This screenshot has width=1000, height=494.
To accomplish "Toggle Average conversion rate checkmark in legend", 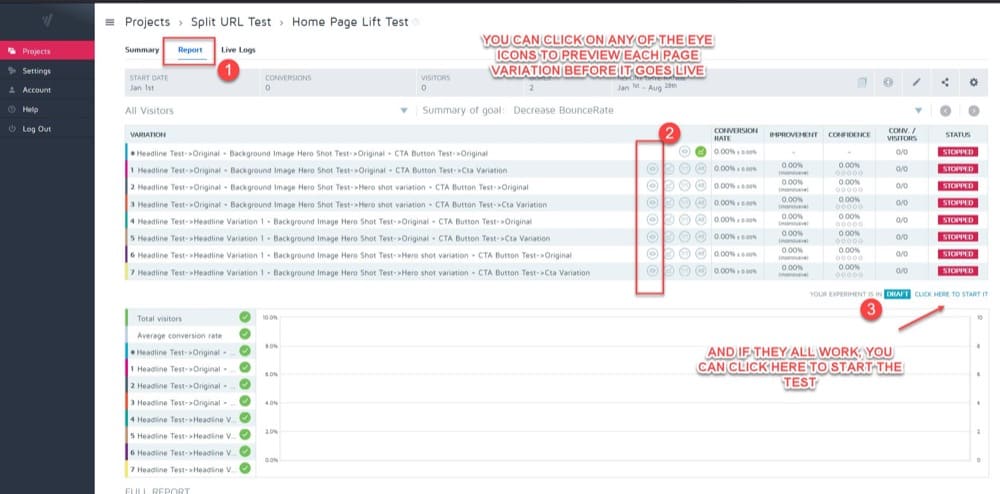I will coord(245,334).
